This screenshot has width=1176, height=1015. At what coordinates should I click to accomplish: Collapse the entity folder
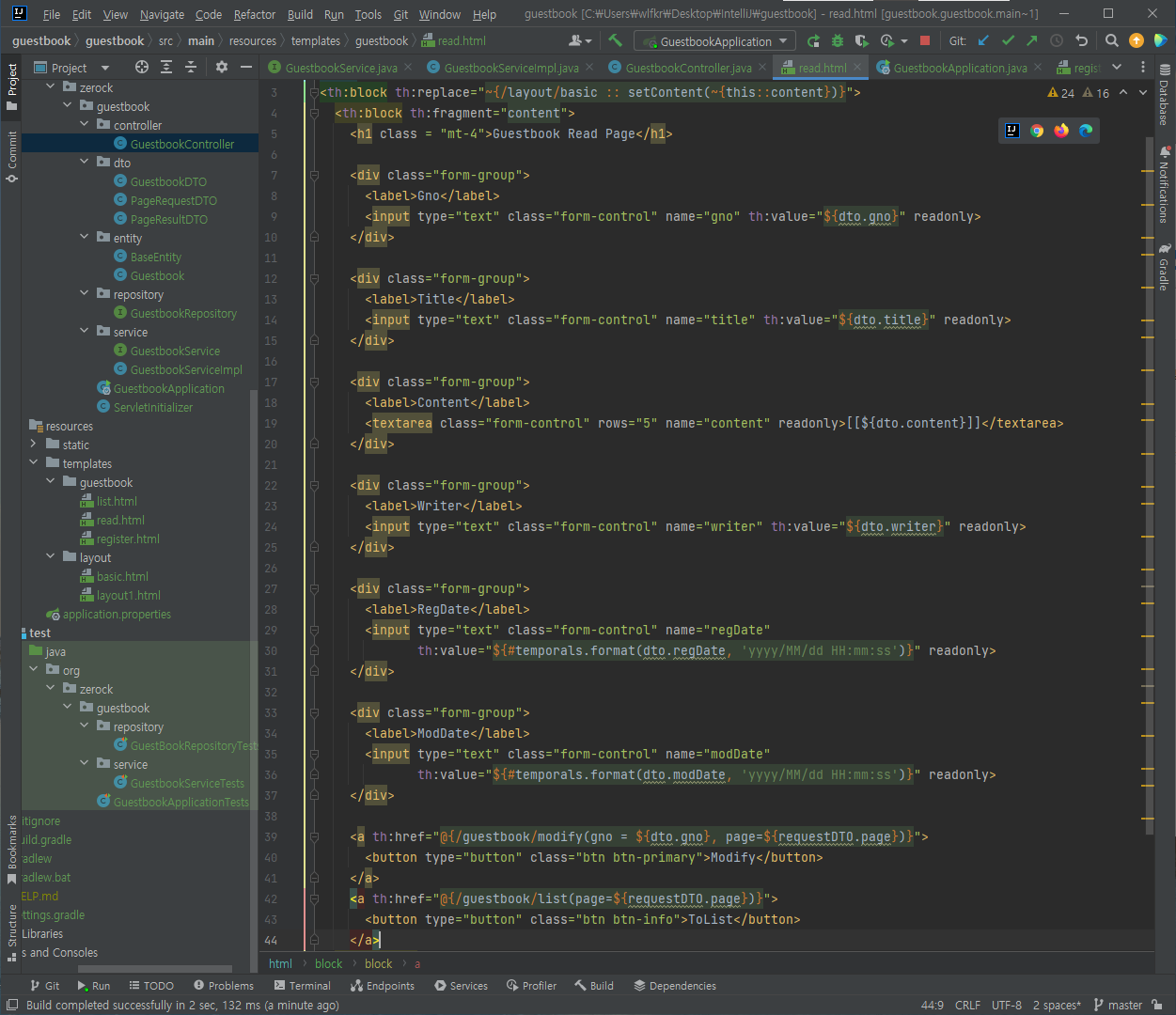click(85, 237)
